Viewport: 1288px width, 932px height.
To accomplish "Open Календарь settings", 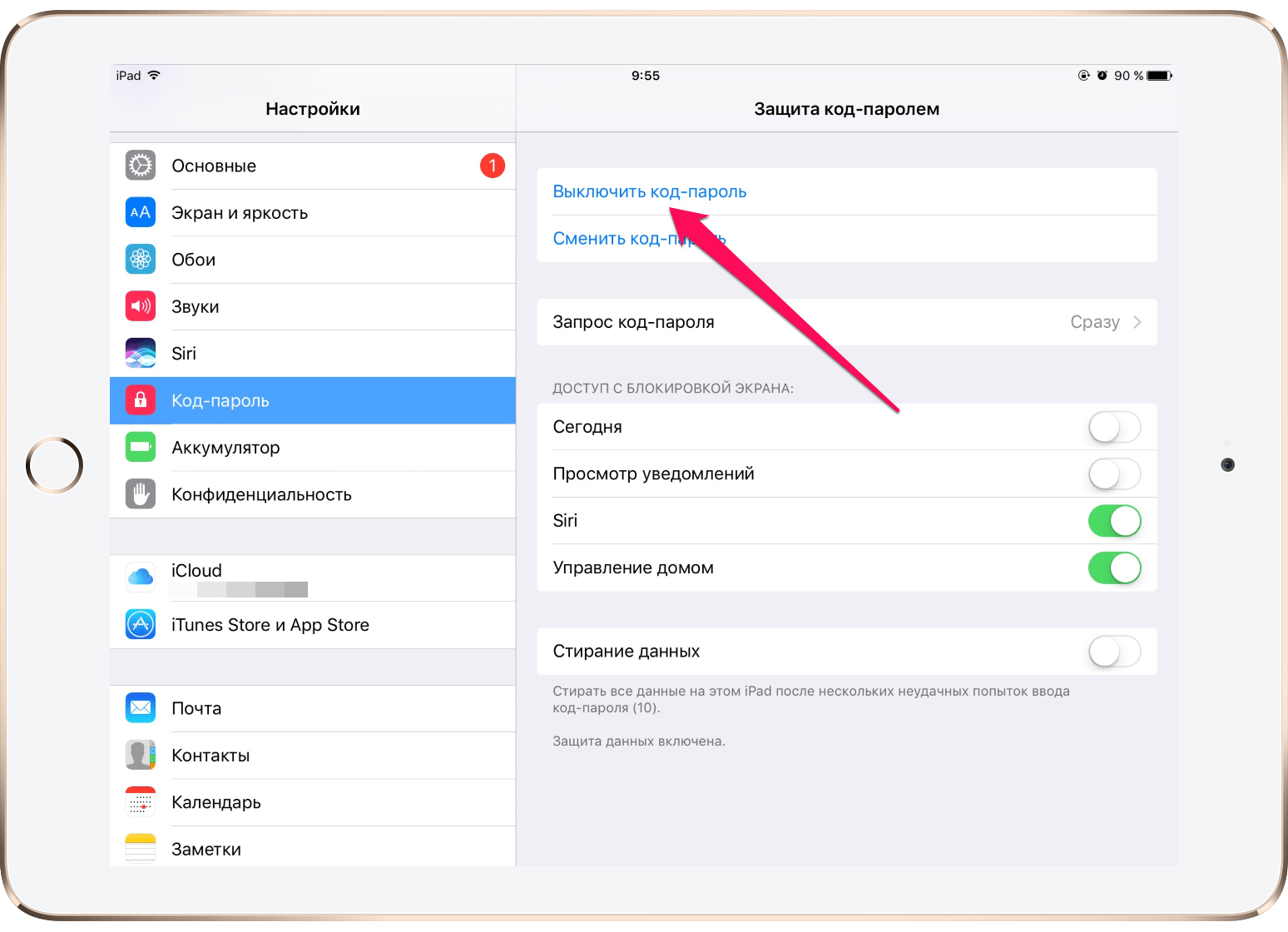I will point(313,802).
